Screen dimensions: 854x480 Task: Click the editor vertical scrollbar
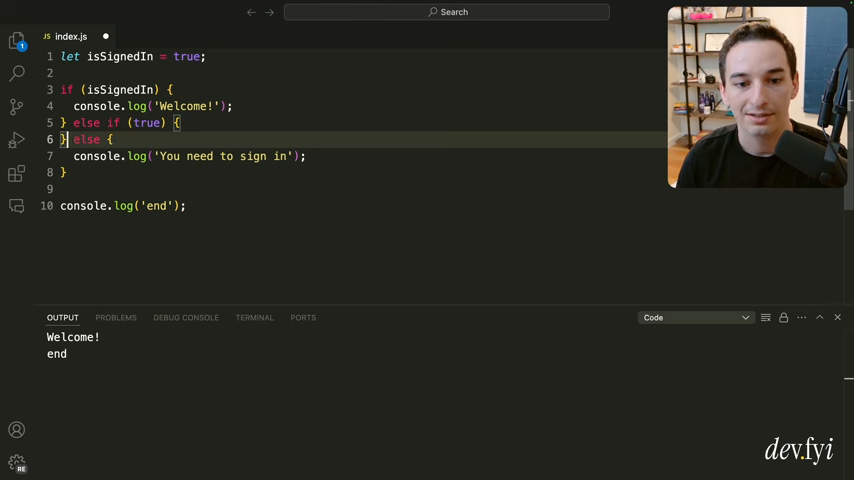point(849,129)
